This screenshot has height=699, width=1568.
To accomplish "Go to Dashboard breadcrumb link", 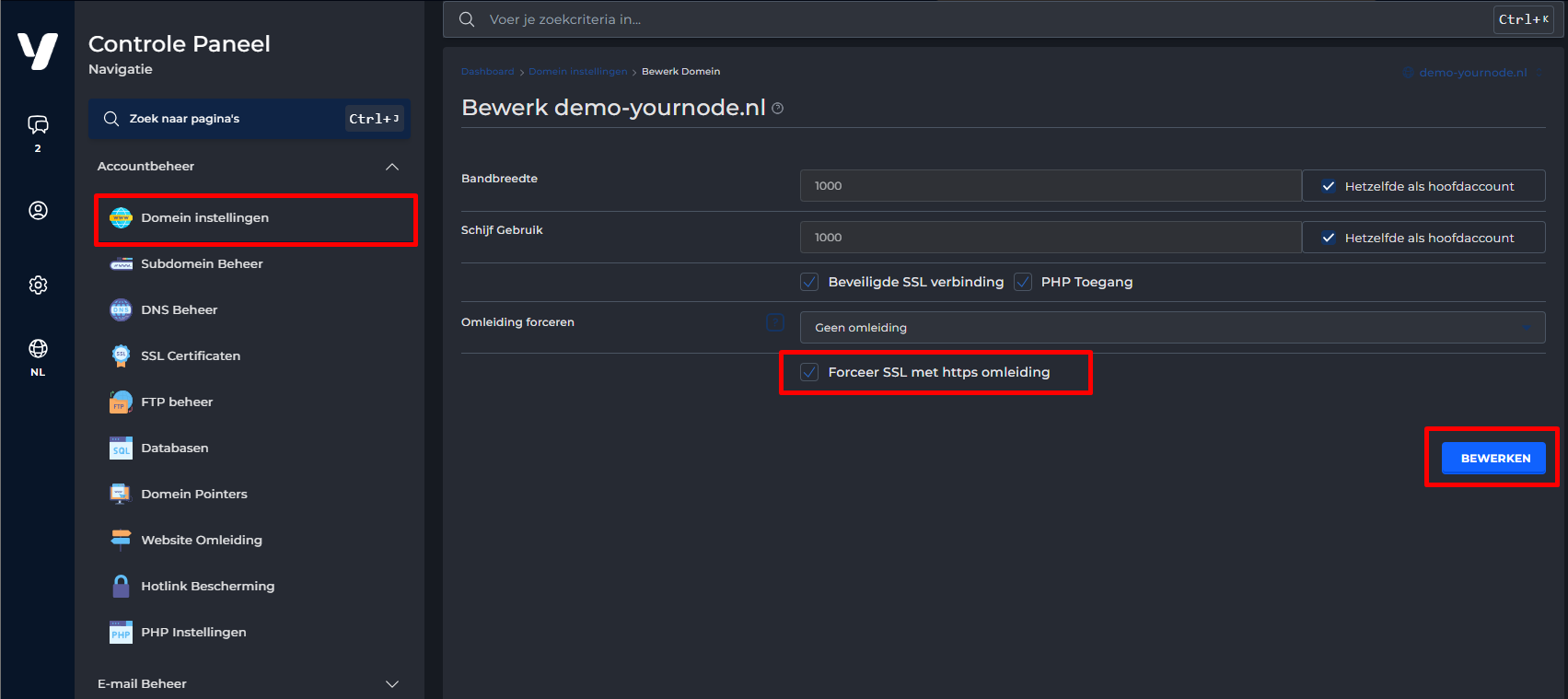I will (488, 72).
